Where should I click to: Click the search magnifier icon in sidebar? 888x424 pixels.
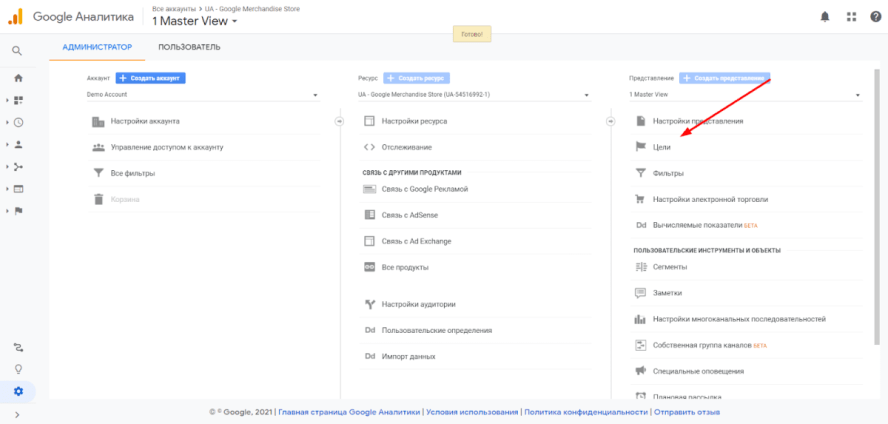tap(18, 51)
